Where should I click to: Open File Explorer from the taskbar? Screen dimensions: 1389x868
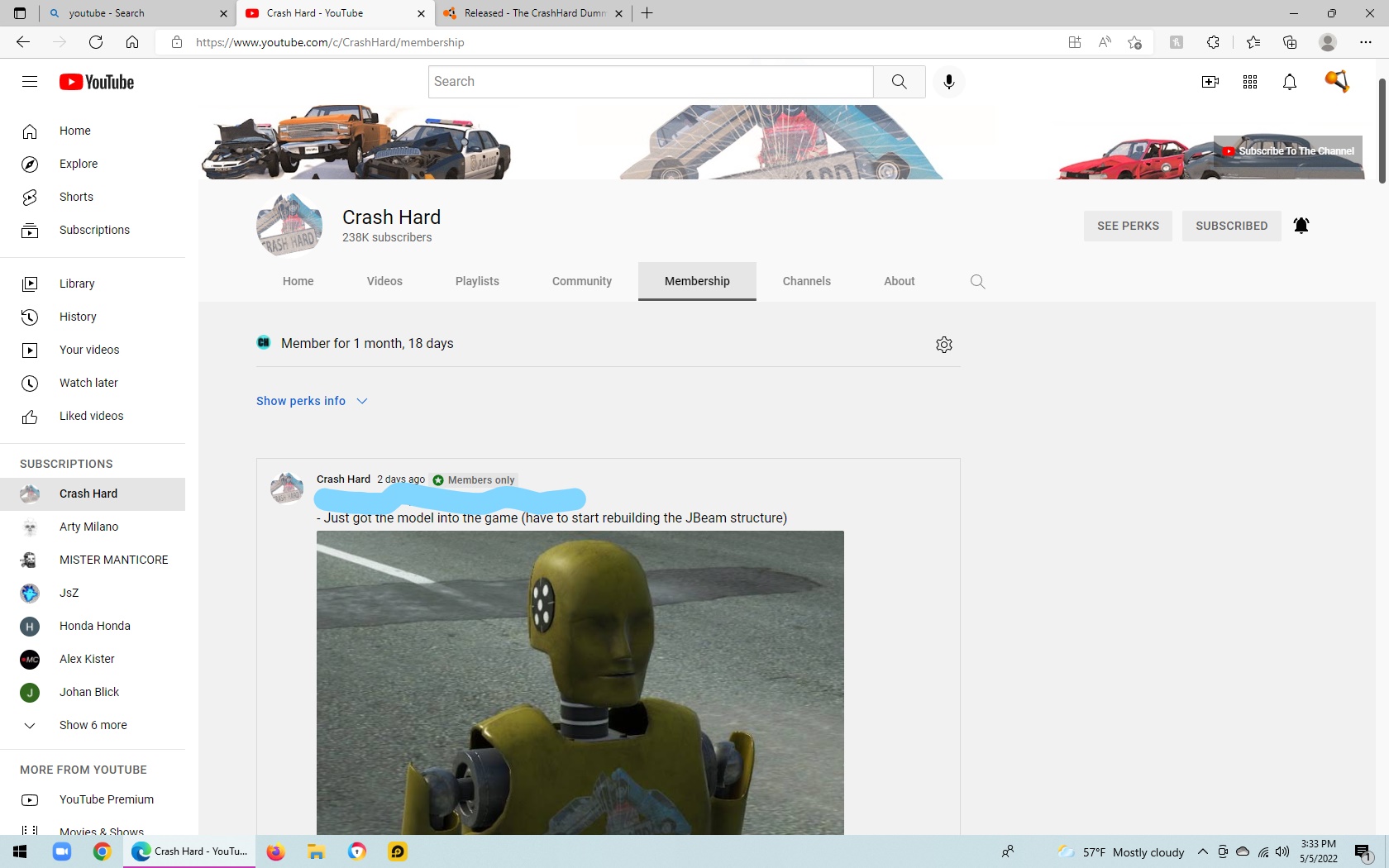coord(317,851)
